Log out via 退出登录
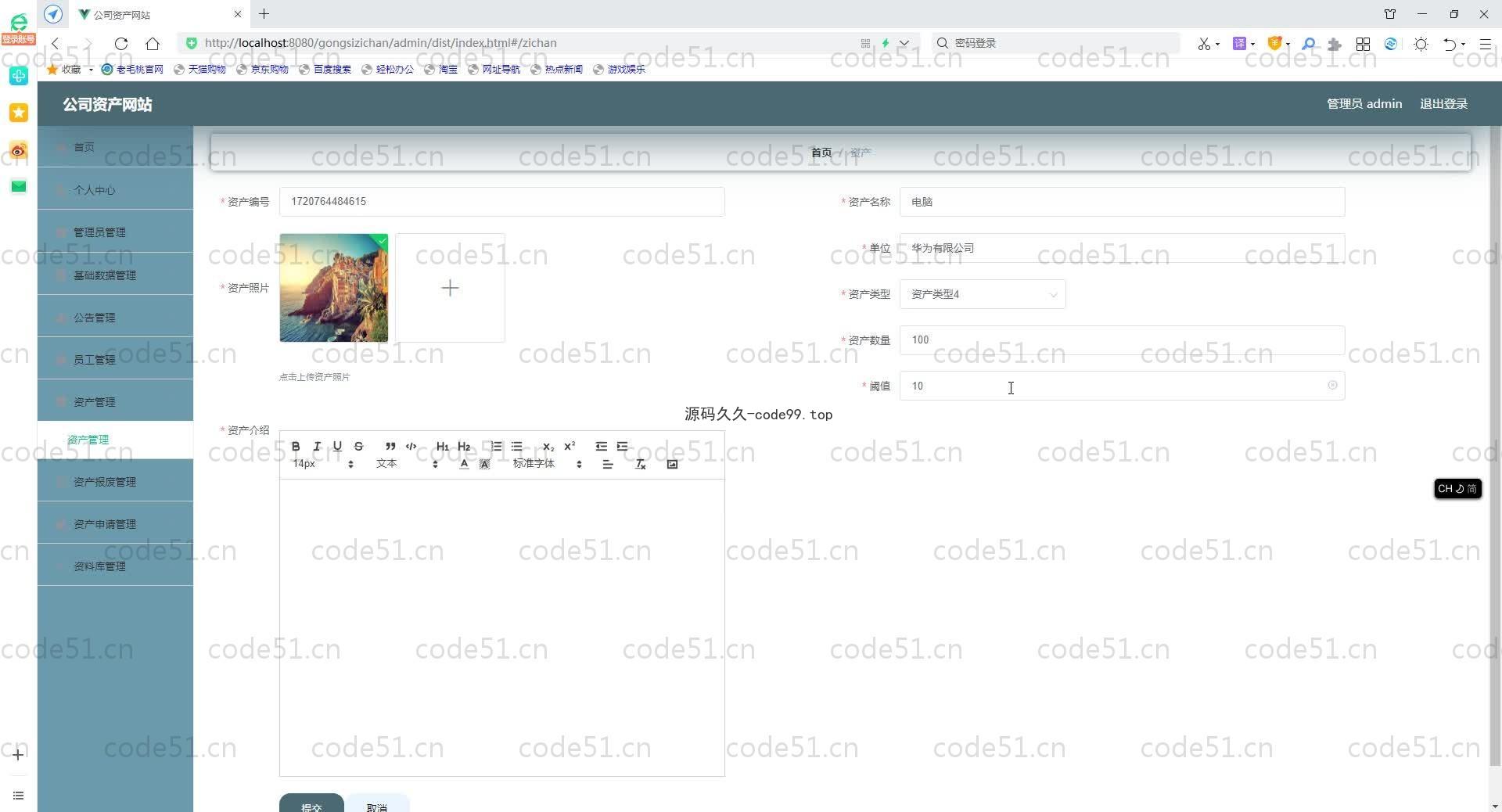1502x812 pixels. point(1443,104)
